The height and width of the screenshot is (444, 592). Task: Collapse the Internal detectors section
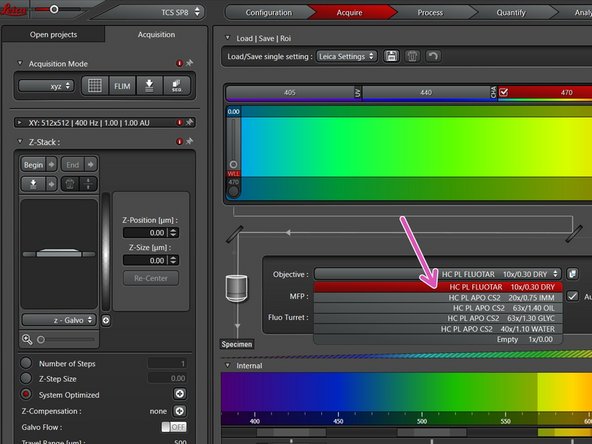pos(227,365)
